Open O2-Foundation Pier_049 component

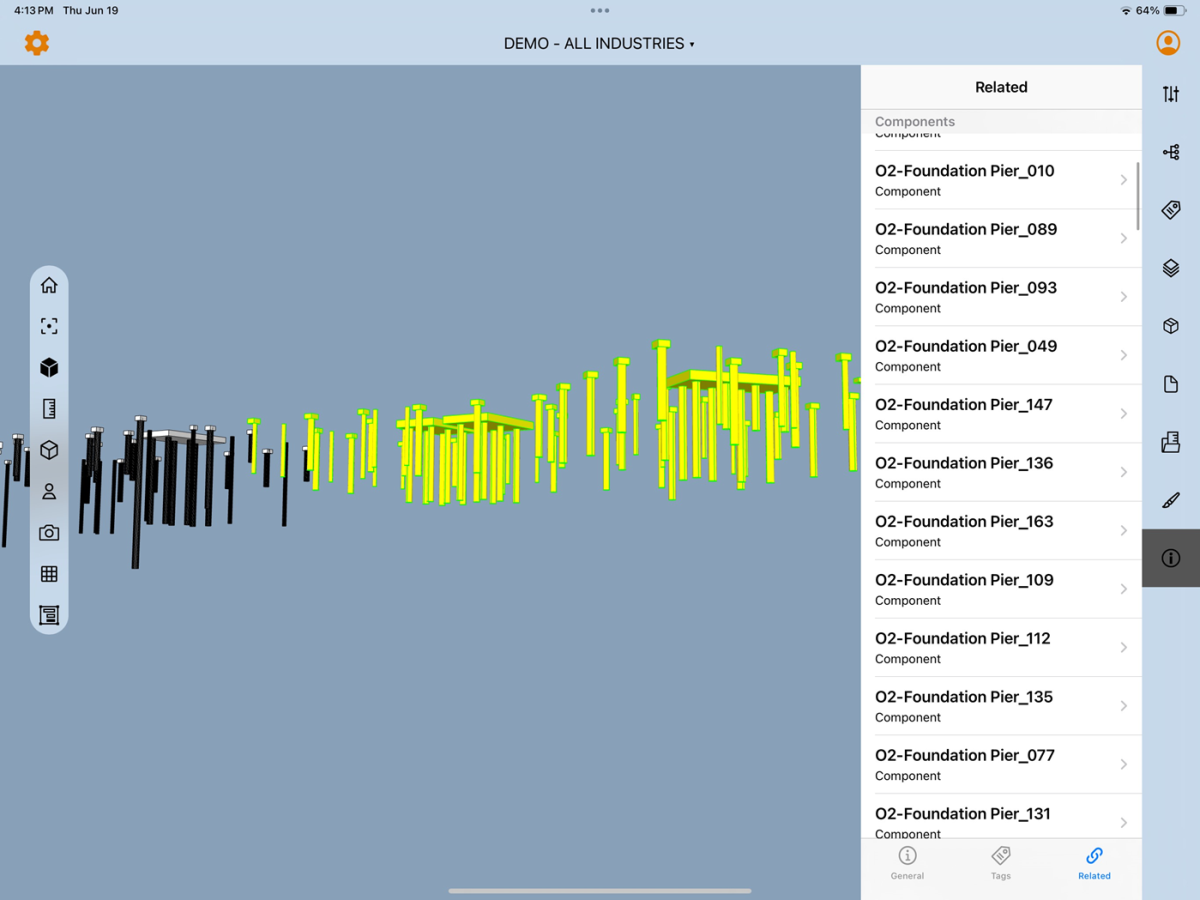[1001, 355]
